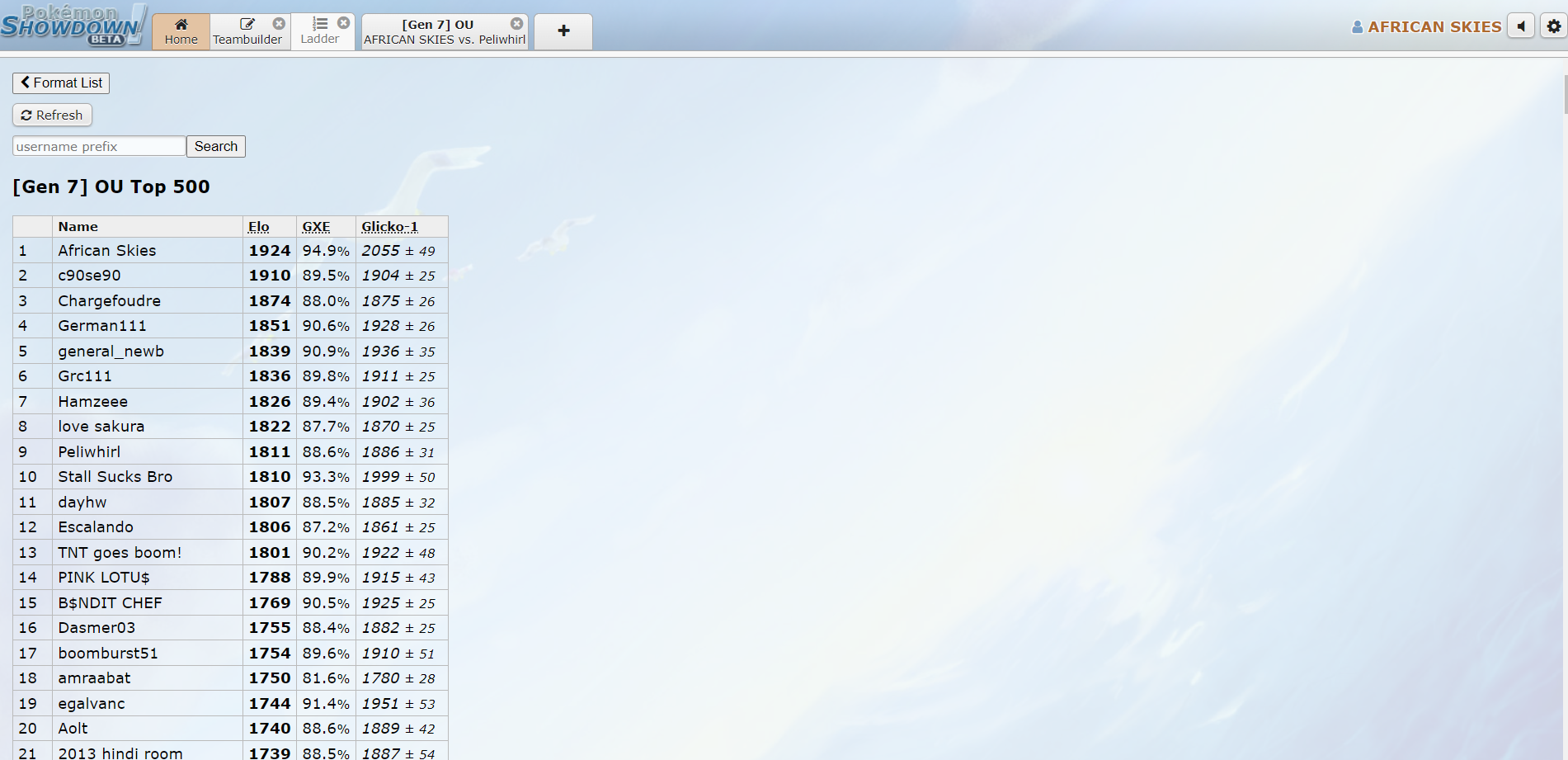Select player name "boomburst51"
Image resolution: width=1568 pixels, height=760 pixels.
coord(108,654)
